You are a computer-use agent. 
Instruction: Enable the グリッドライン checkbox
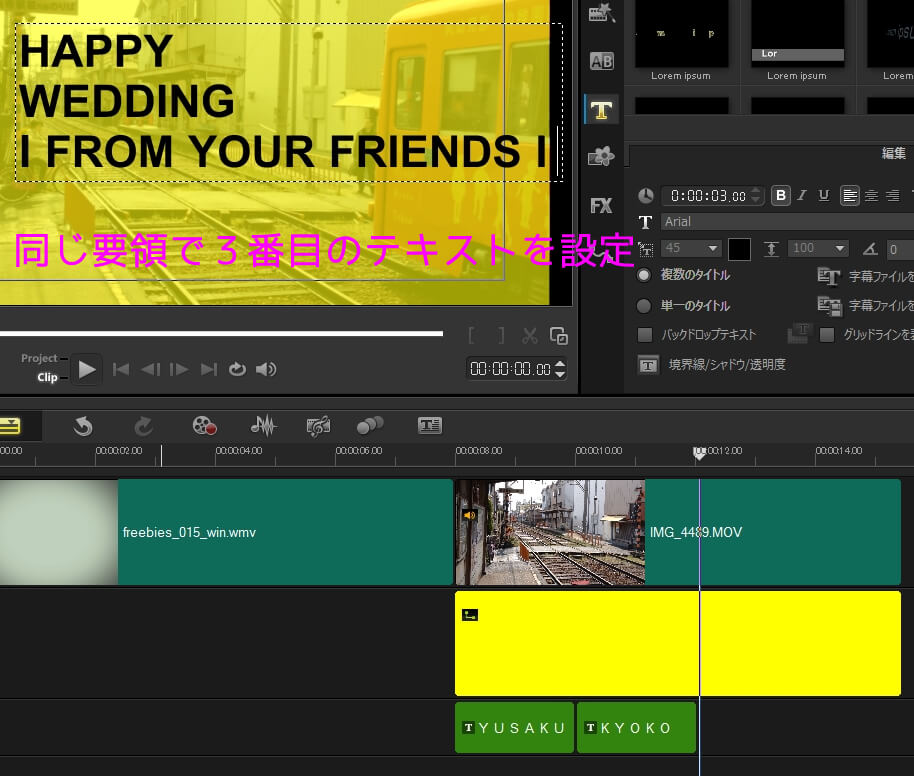(827, 335)
